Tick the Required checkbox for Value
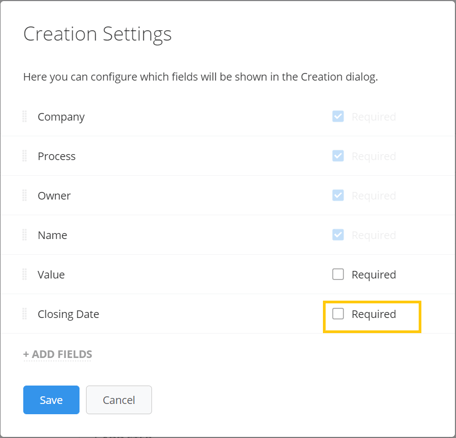The width and height of the screenshot is (456, 438). (338, 274)
